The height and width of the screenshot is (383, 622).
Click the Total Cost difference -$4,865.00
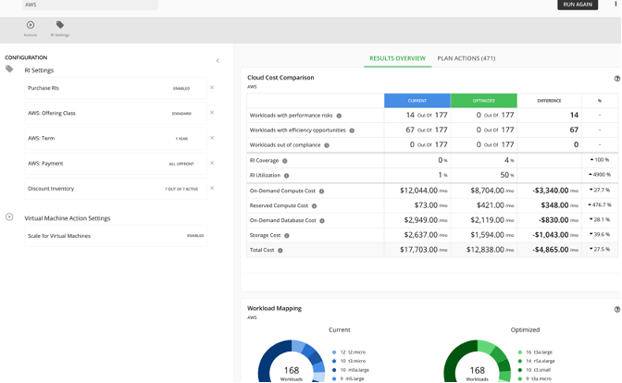pos(555,250)
